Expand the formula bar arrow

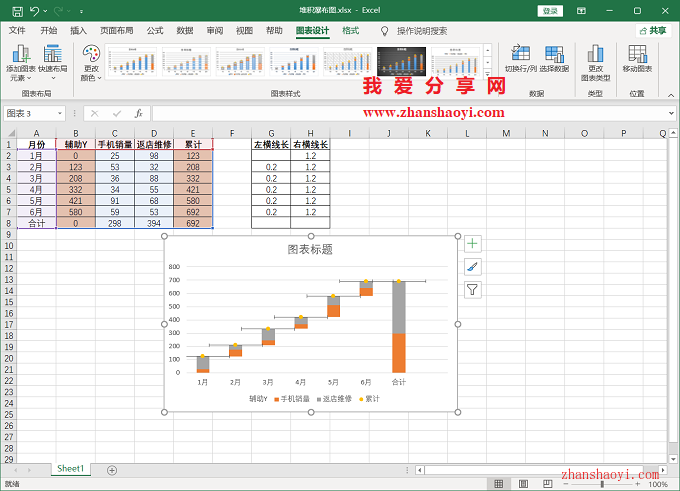[x=671, y=114]
